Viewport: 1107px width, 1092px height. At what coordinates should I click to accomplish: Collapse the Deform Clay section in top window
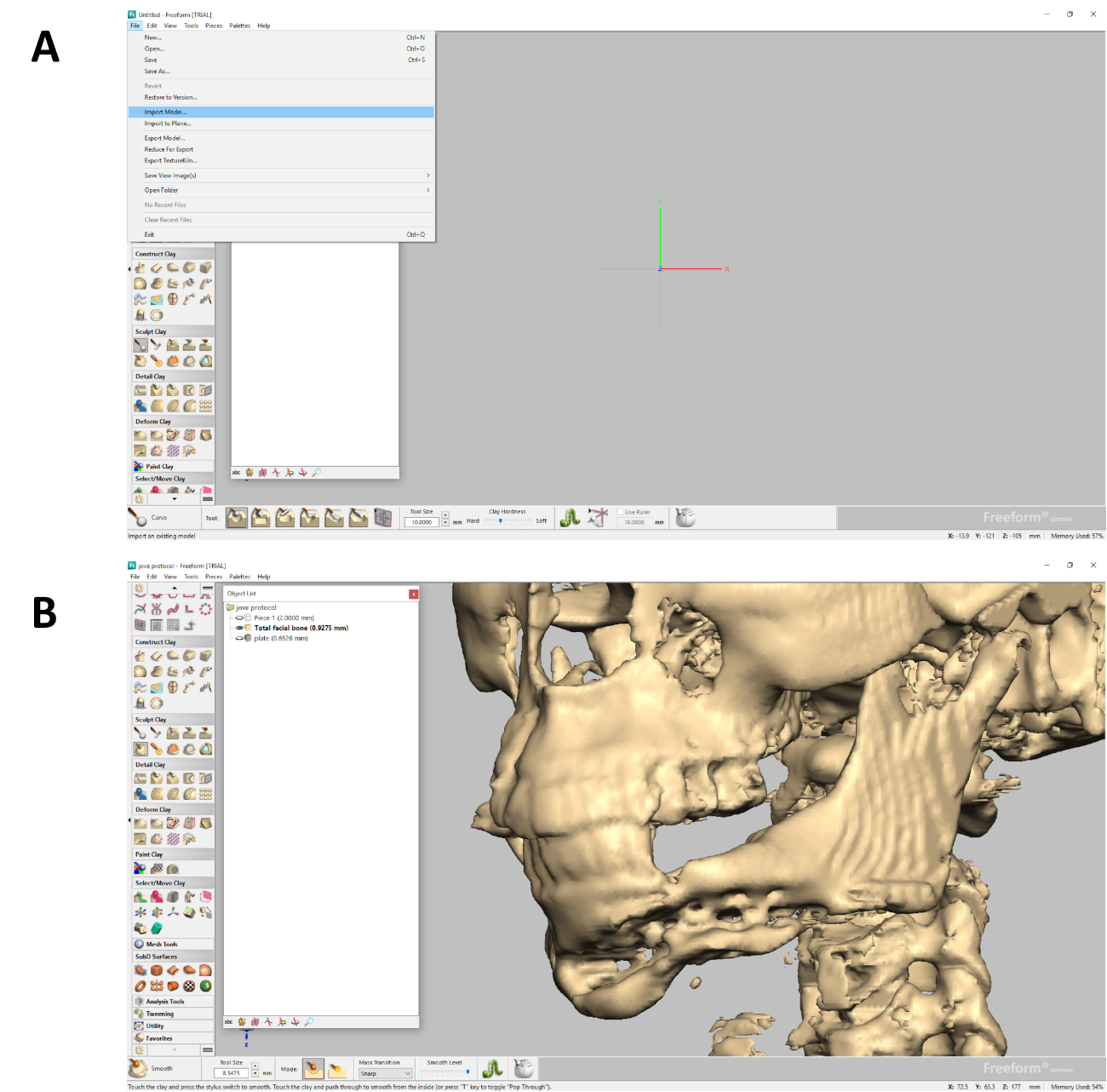point(173,422)
